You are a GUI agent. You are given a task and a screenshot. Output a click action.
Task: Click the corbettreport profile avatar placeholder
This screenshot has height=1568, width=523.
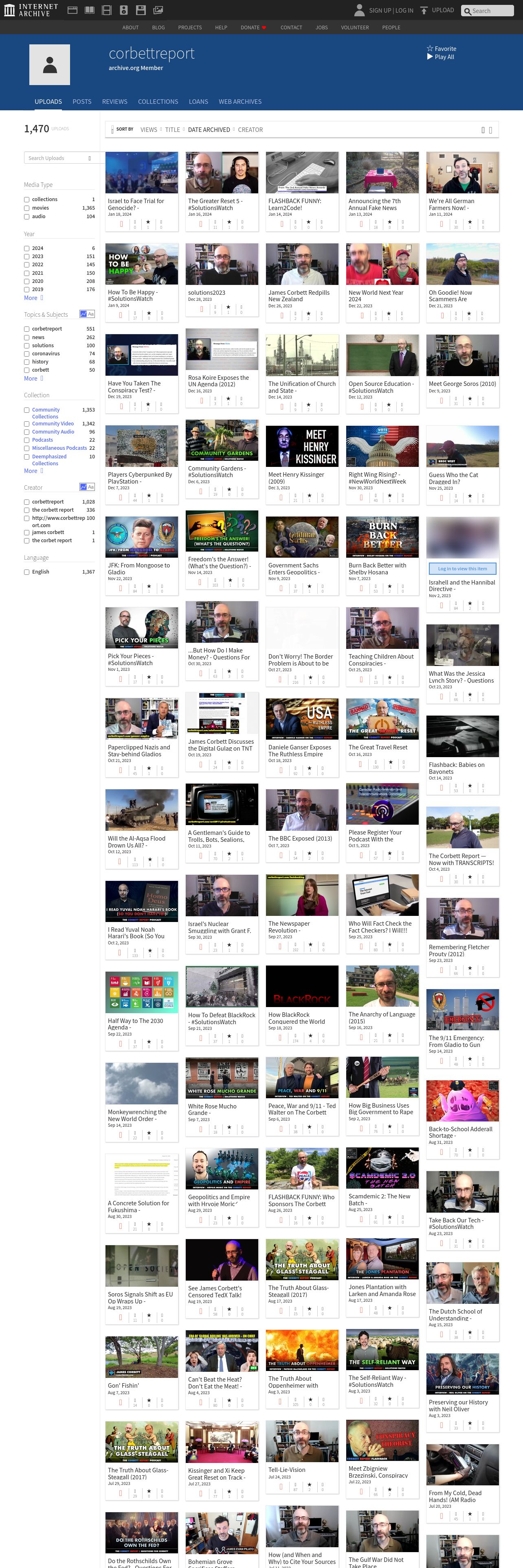point(49,65)
